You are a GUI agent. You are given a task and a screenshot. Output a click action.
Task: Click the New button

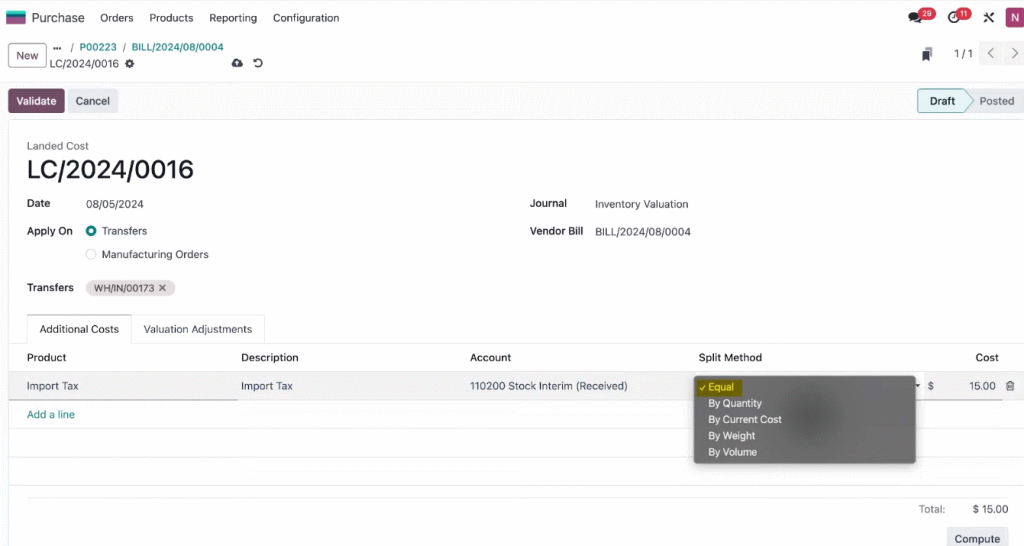[x=27, y=56]
